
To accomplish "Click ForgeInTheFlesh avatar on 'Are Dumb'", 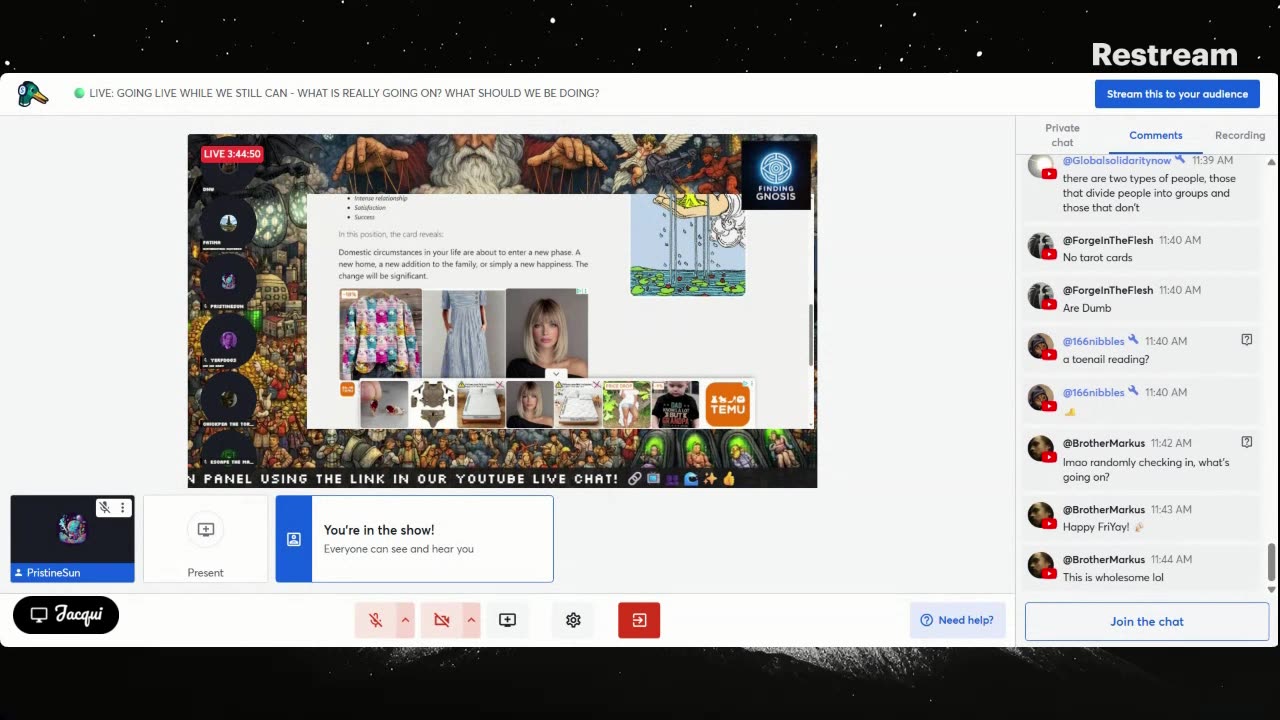I will [1040, 296].
